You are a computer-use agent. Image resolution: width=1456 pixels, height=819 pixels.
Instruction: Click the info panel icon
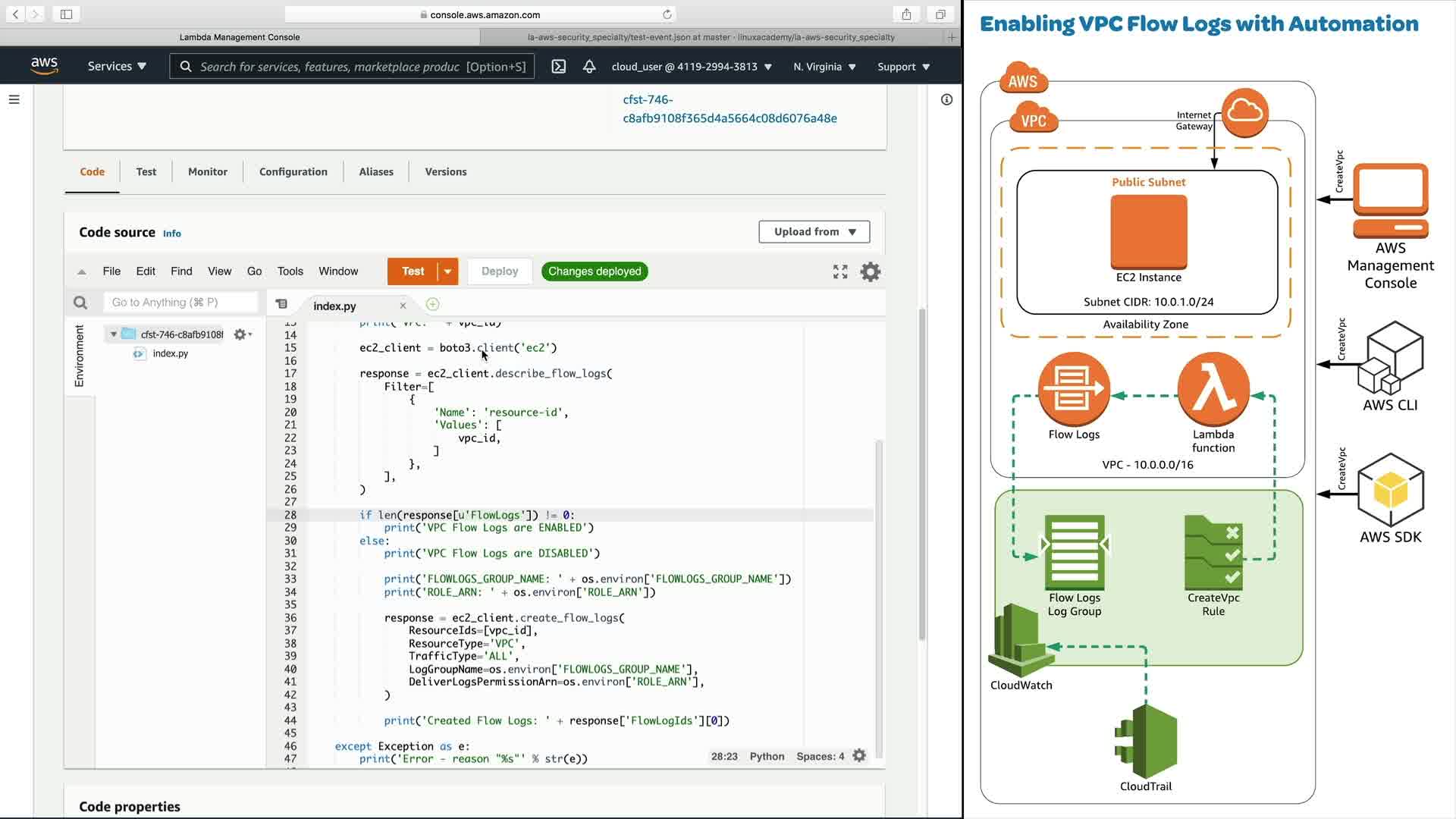pos(946,99)
